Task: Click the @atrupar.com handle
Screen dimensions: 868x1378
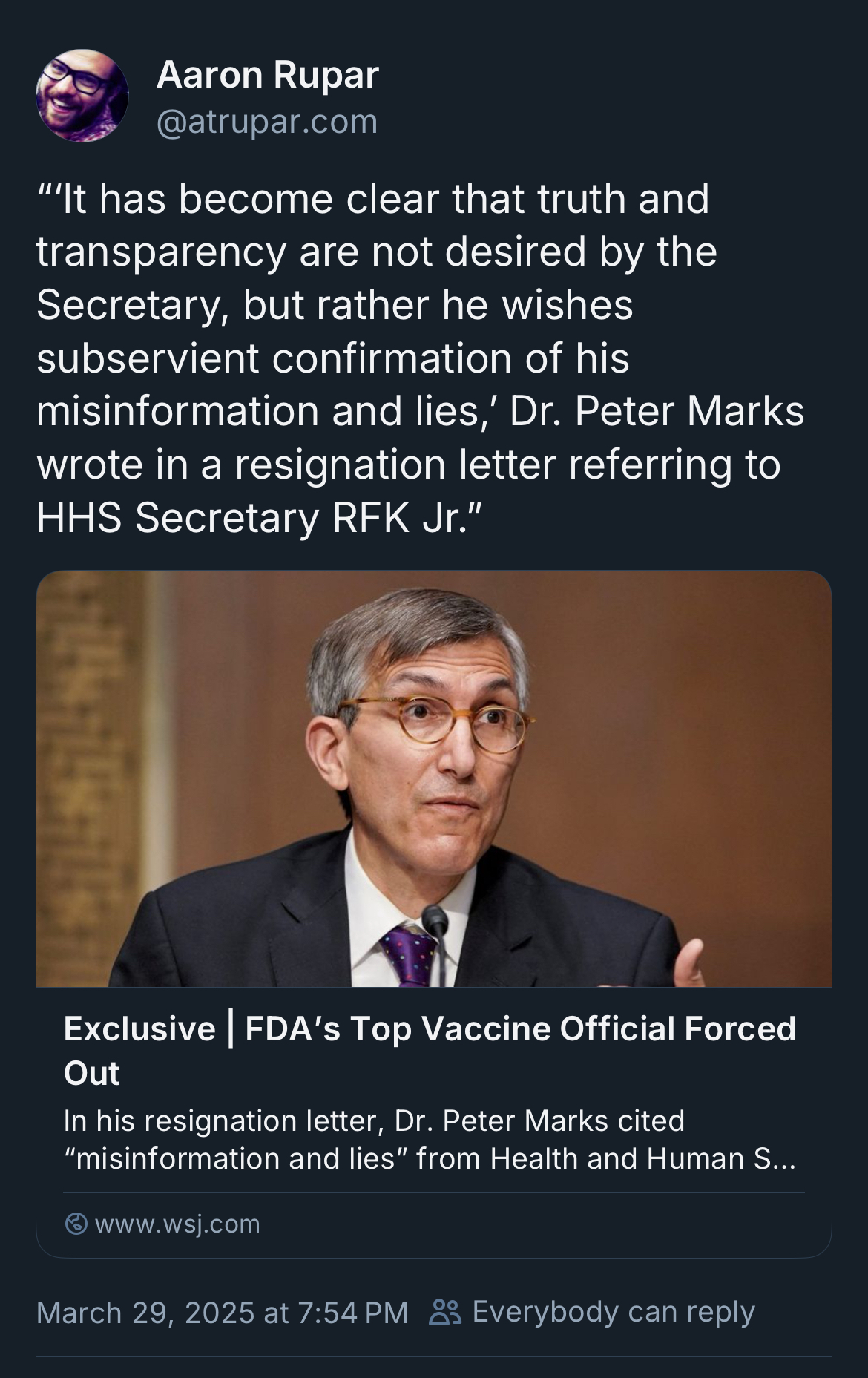Action: click(x=267, y=122)
